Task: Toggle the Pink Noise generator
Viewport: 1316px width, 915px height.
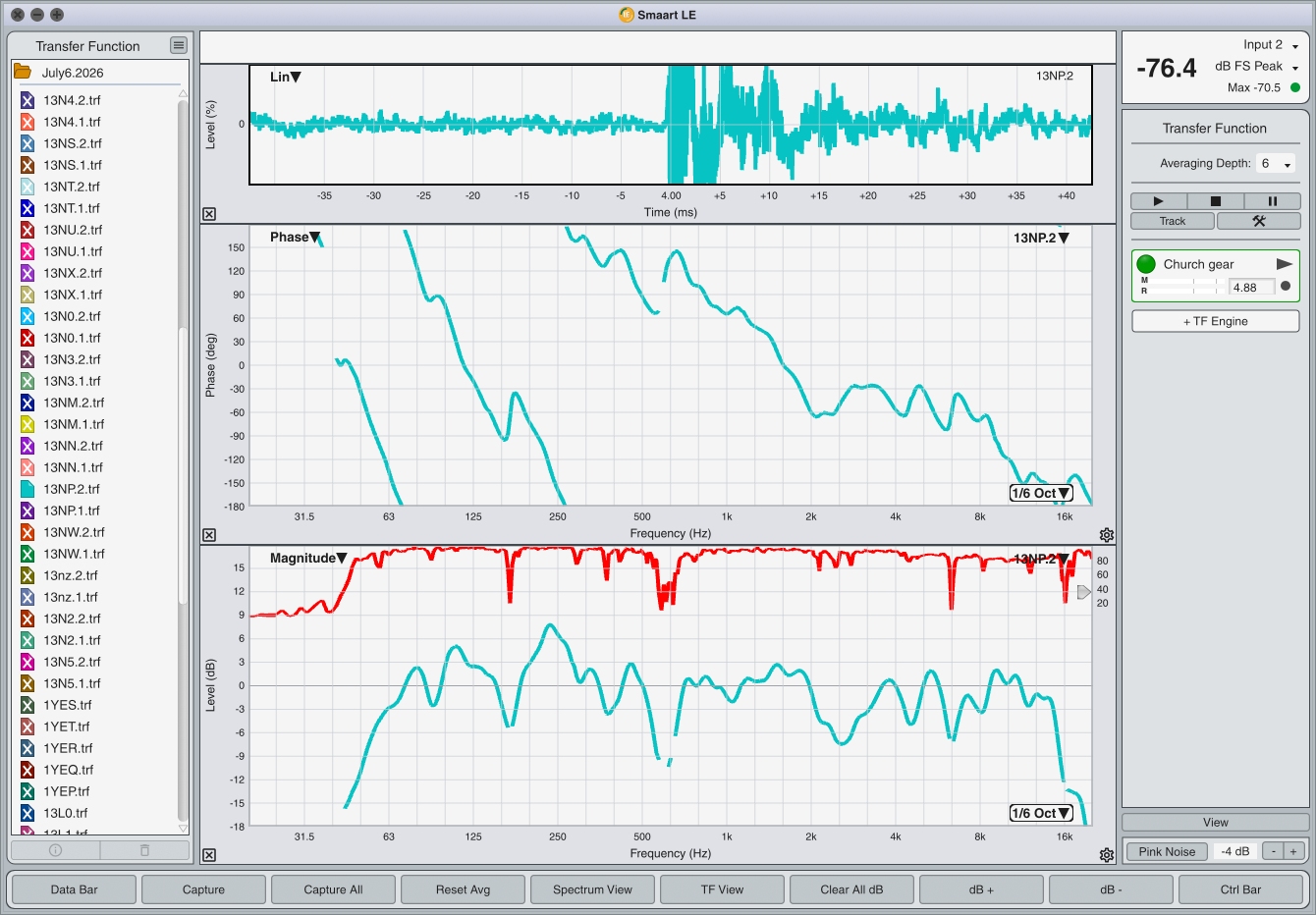Action: point(1167,851)
